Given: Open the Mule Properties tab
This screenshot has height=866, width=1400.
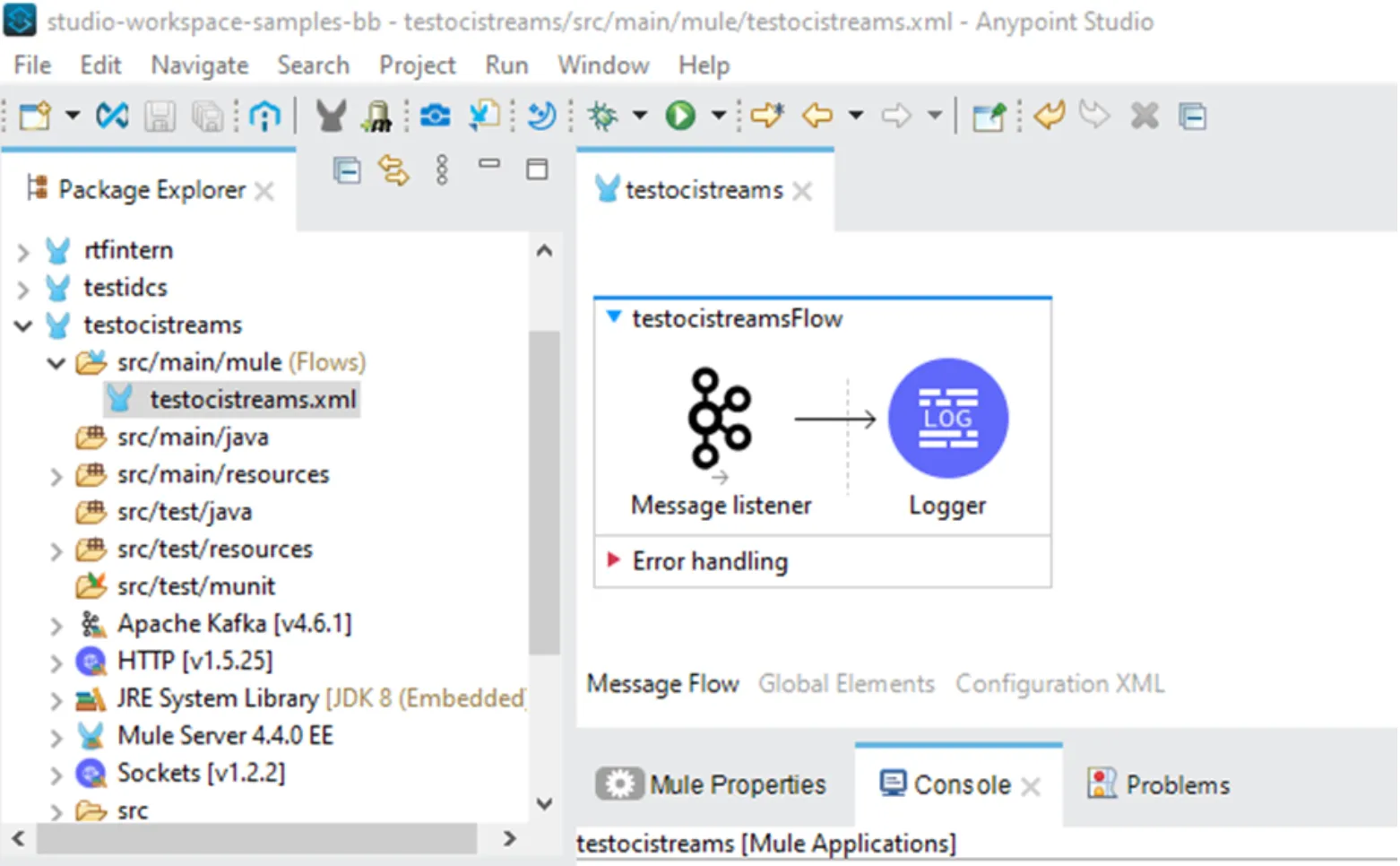Looking at the screenshot, I should [711, 784].
